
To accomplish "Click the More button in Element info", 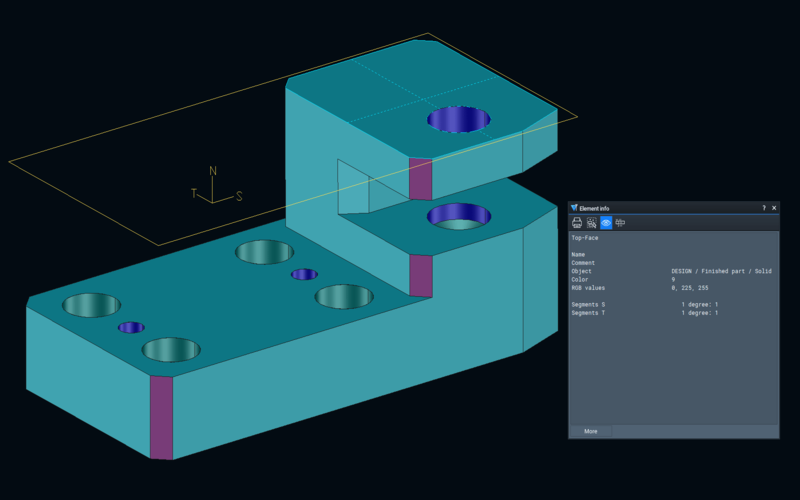I will [x=591, y=431].
